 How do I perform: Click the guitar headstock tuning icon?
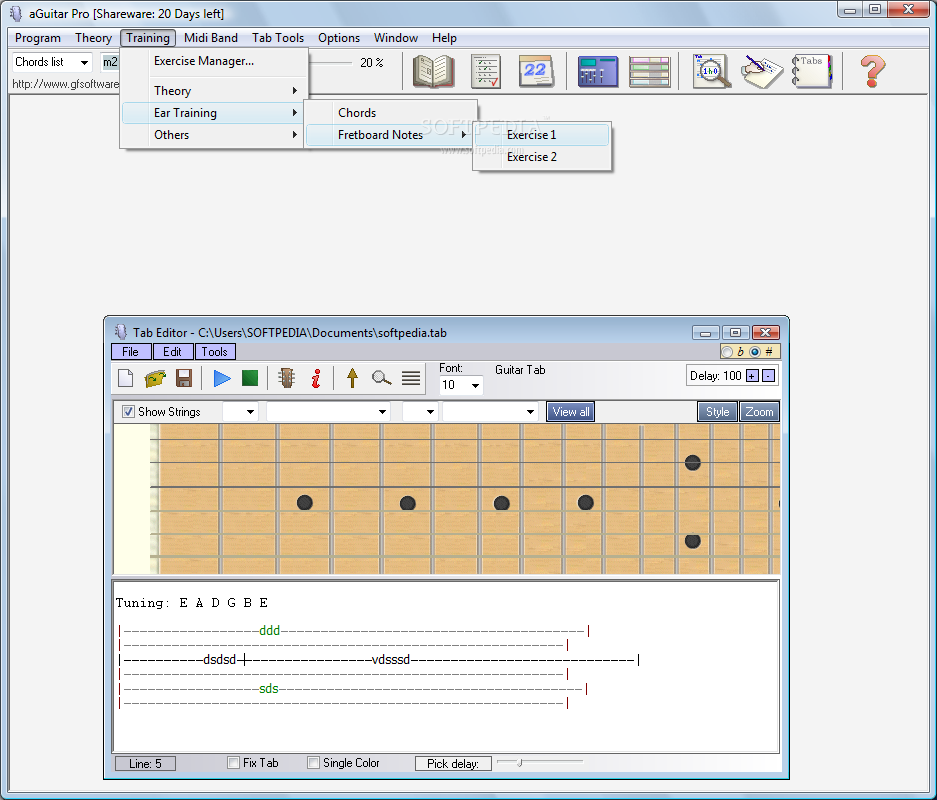click(x=287, y=378)
